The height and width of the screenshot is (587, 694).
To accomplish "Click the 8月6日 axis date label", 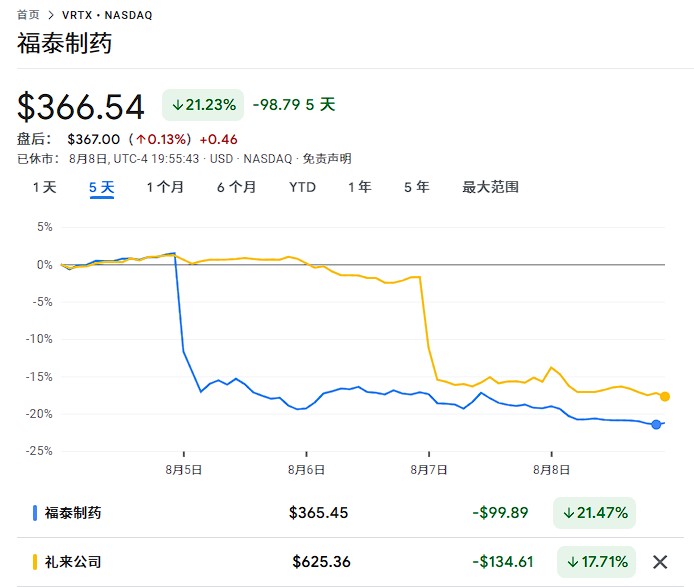I will (306, 470).
